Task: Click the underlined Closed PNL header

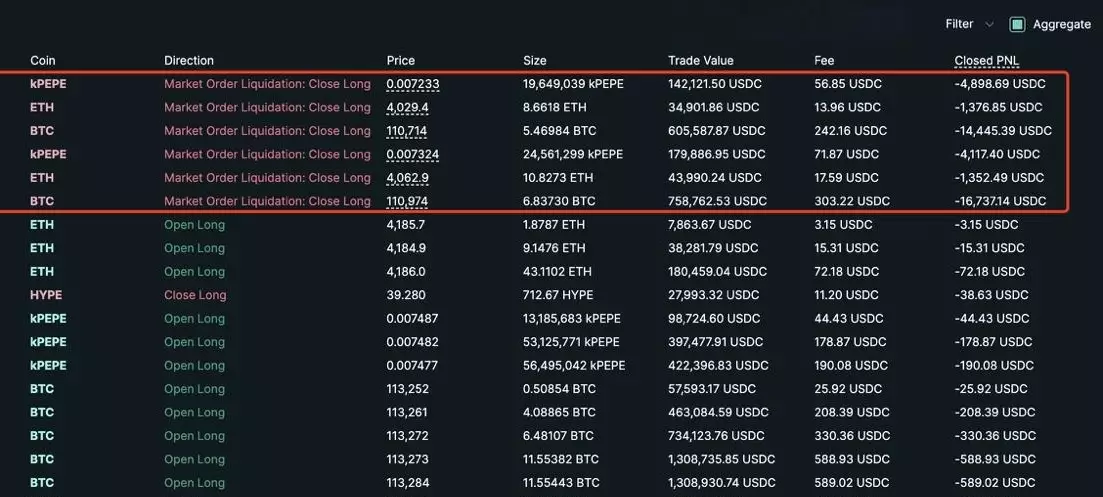Action: tap(987, 61)
